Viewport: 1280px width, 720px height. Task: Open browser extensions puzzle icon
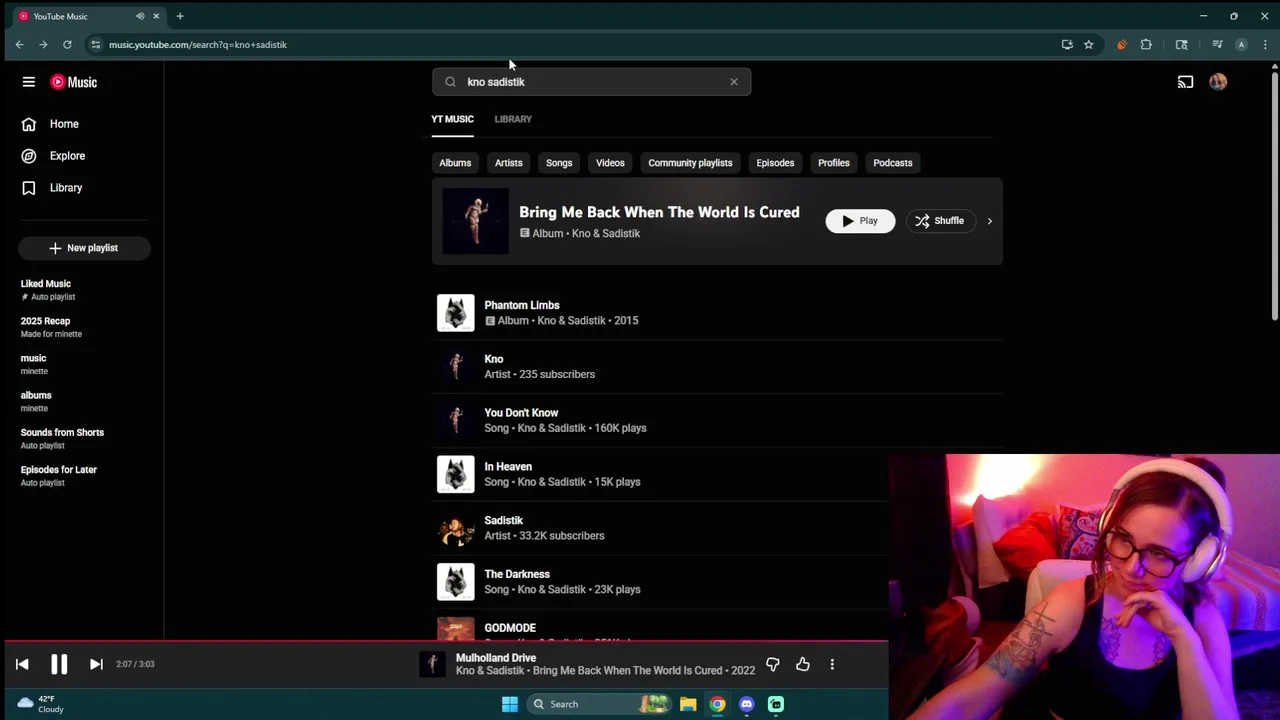point(1146,45)
